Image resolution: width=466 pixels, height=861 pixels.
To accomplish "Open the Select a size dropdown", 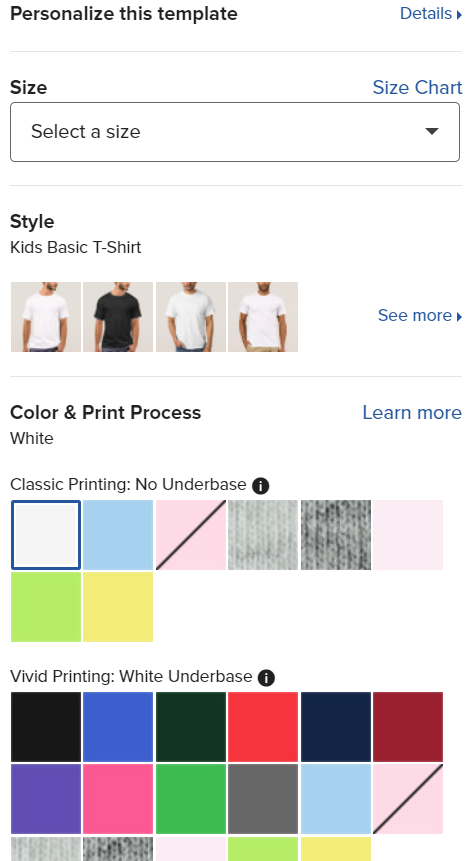I will coord(235,132).
